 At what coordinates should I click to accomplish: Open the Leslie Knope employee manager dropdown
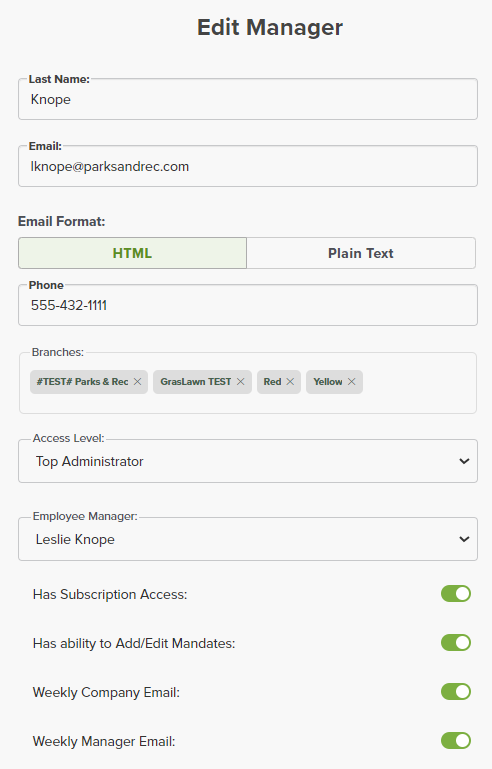coord(248,539)
